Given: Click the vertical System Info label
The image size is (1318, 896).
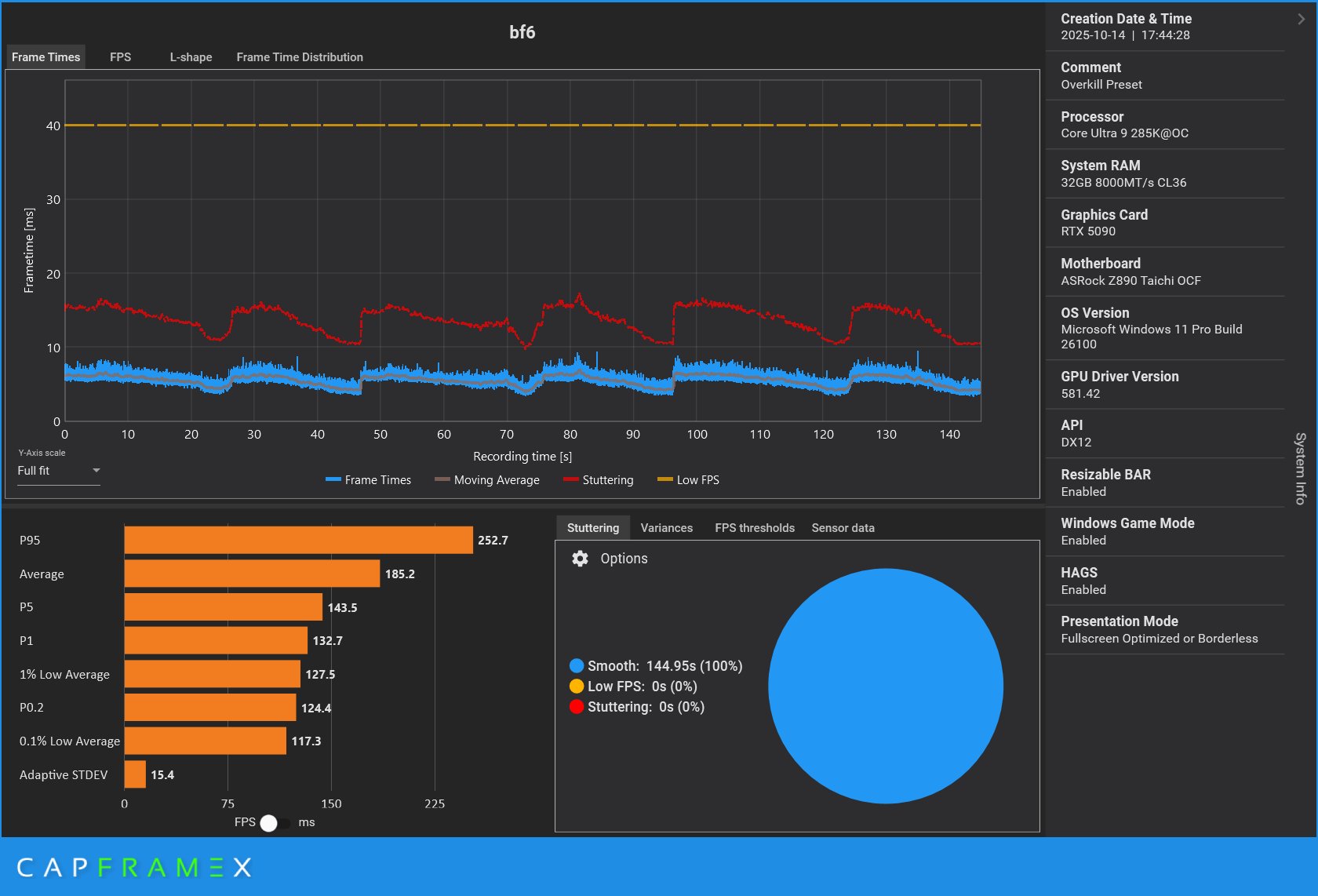Looking at the screenshot, I should (x=1301, y=468).
